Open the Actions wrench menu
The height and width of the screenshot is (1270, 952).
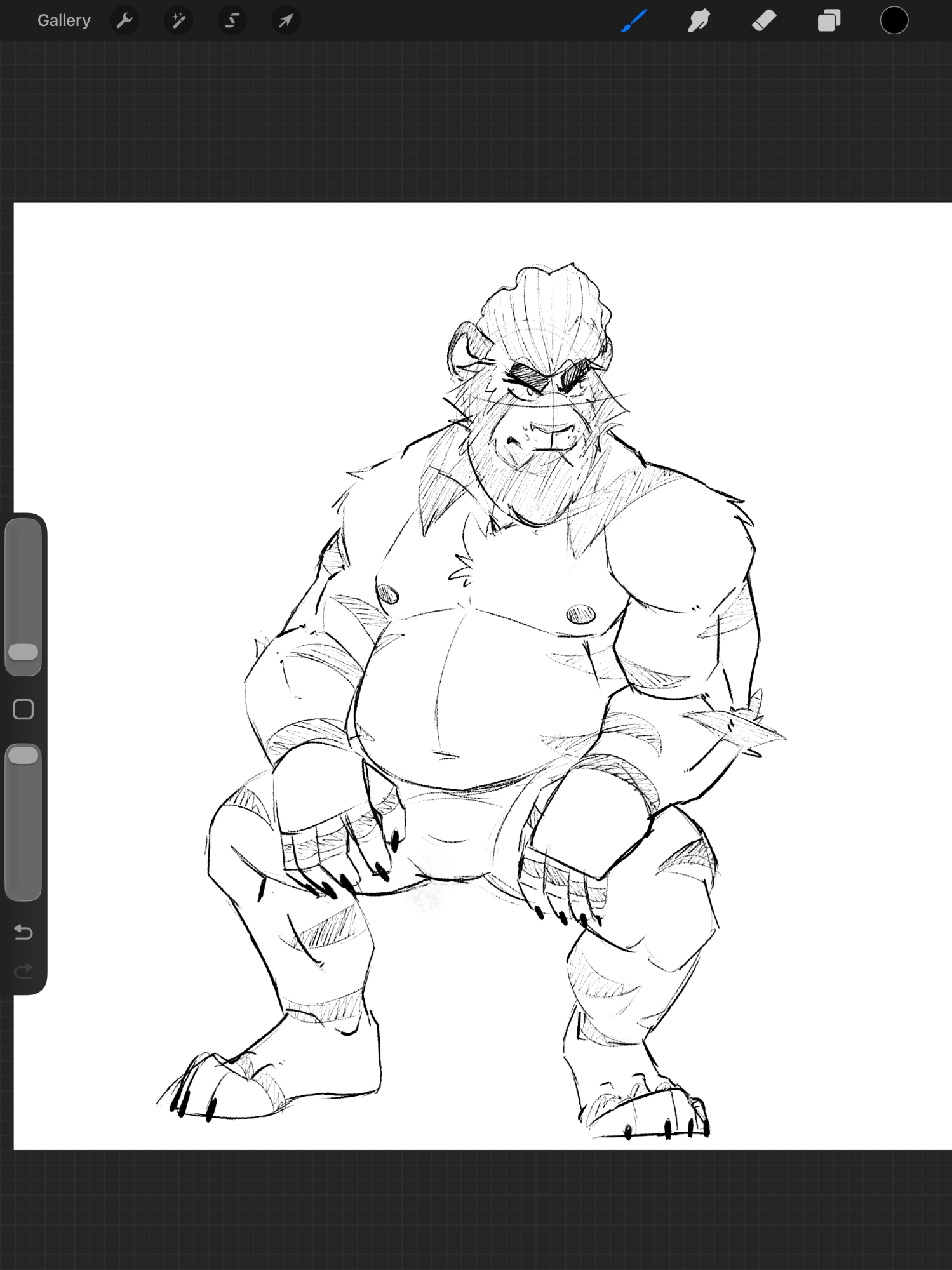pyautogui.click(x=124, y=21)
